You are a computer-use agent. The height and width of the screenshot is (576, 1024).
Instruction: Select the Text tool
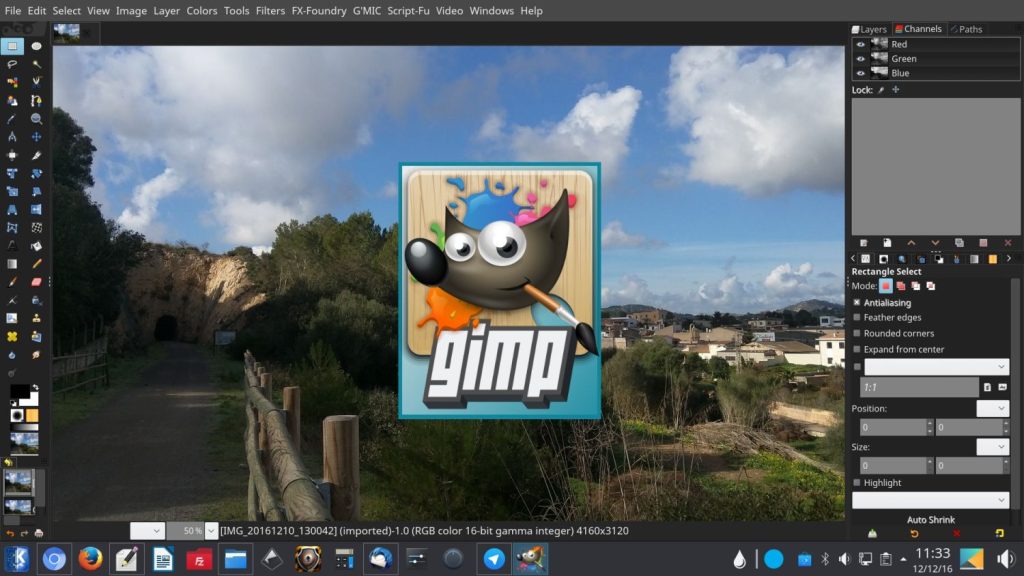click(11, 244)
